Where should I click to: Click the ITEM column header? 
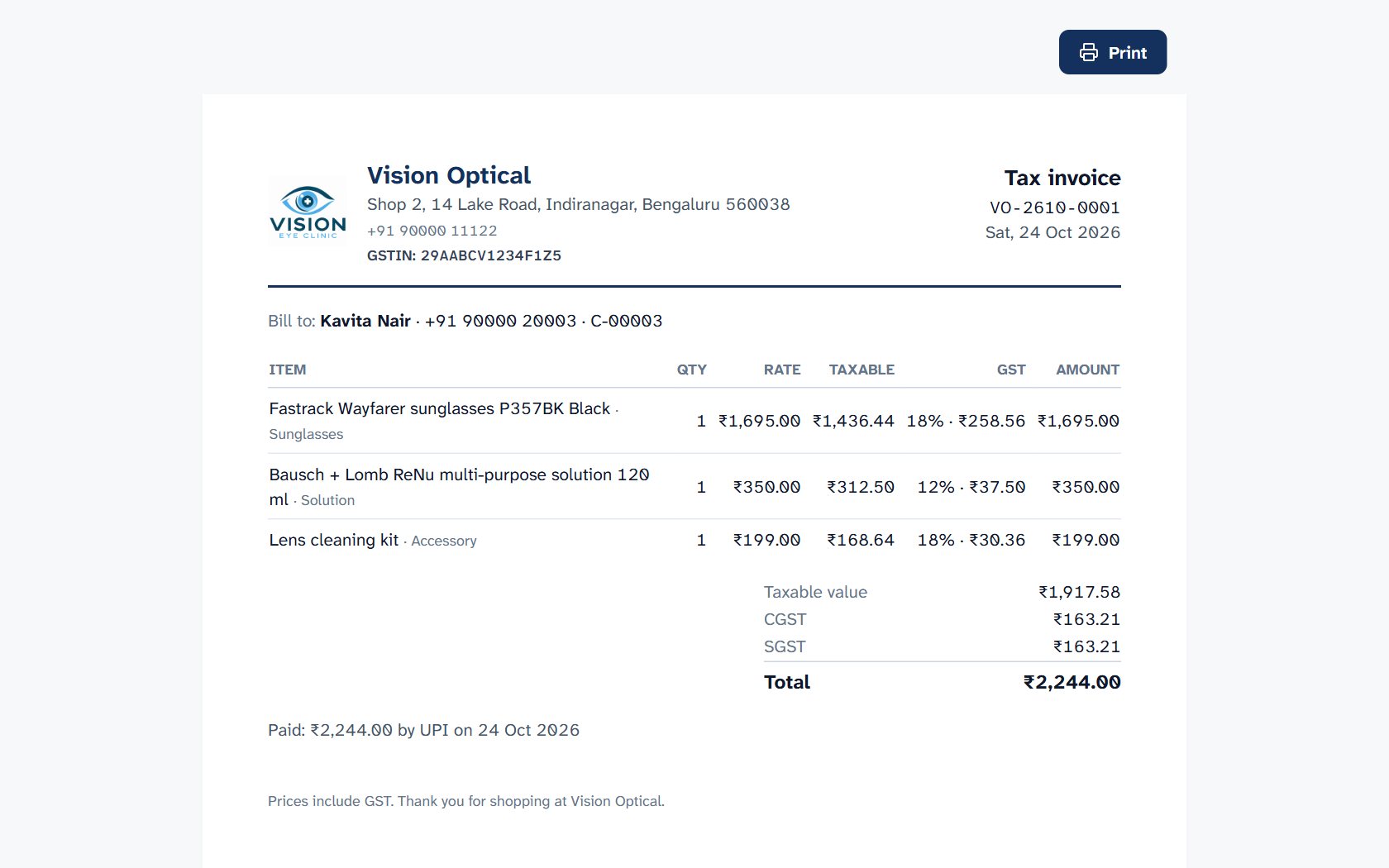click(288, 370)
